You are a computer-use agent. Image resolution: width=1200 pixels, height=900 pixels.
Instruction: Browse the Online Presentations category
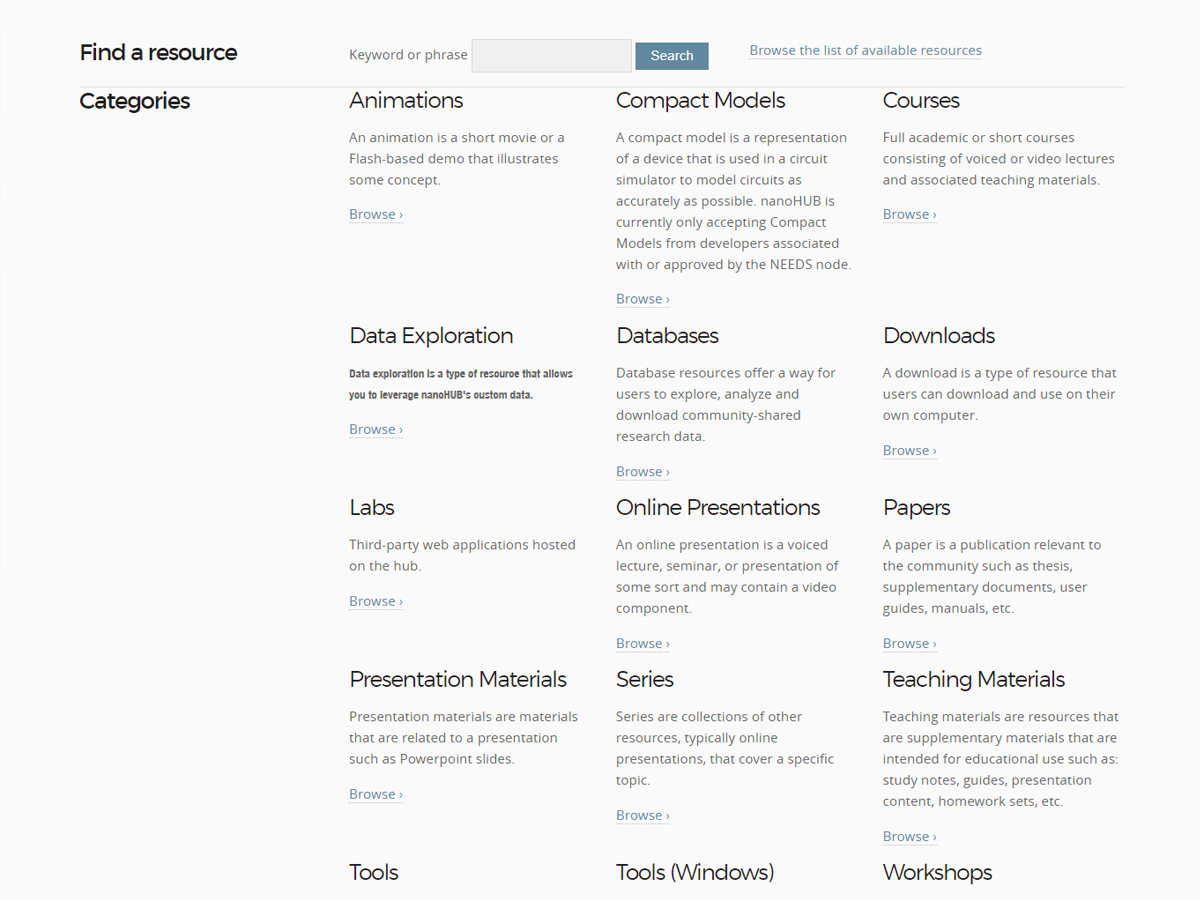[x=642, y=643]
